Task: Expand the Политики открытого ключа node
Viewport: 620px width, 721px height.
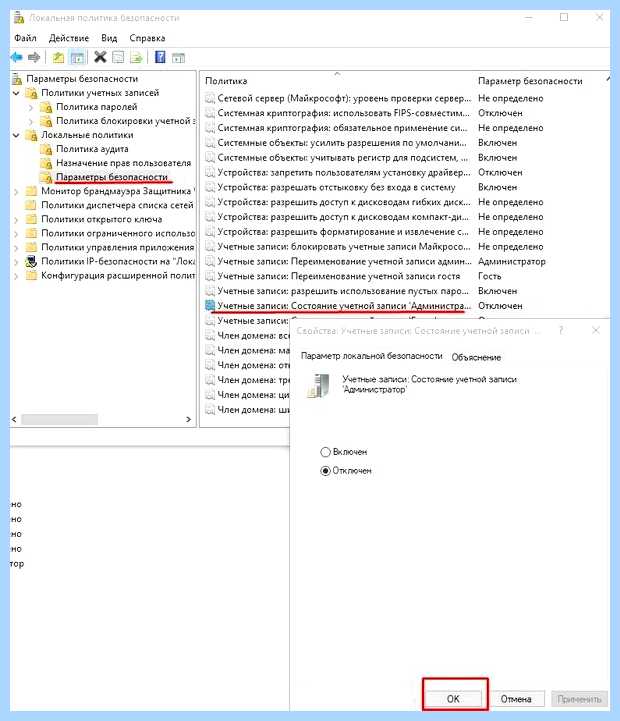Action: click(x=17, y=220)
